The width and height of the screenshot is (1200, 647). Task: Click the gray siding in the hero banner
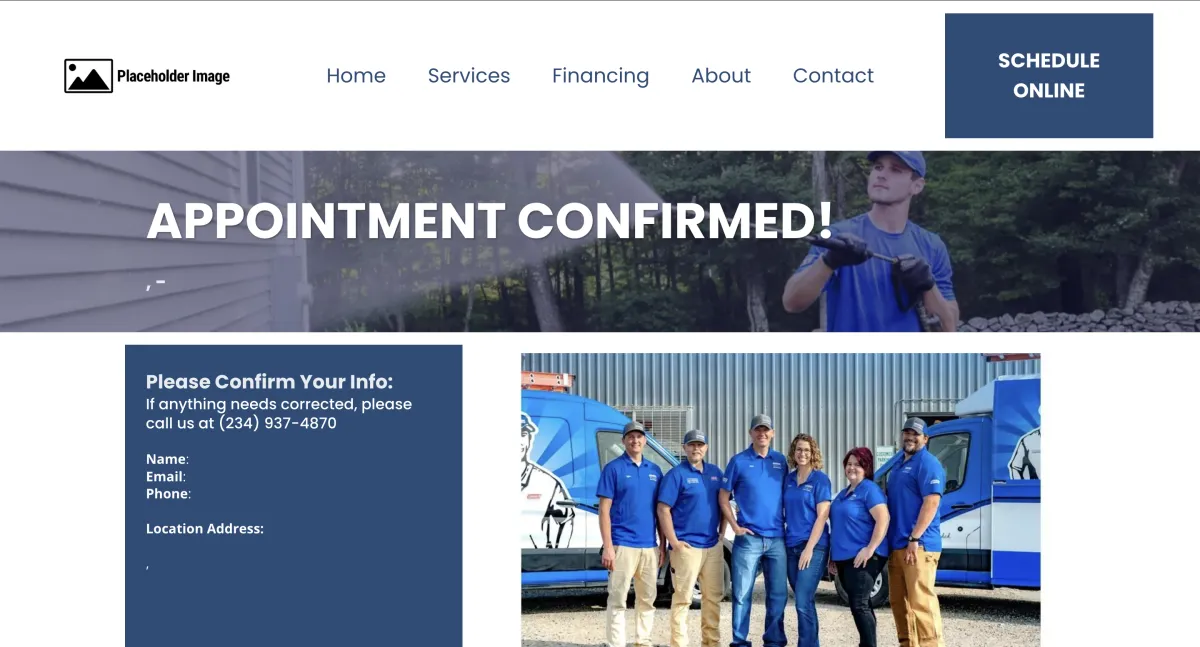150,240
